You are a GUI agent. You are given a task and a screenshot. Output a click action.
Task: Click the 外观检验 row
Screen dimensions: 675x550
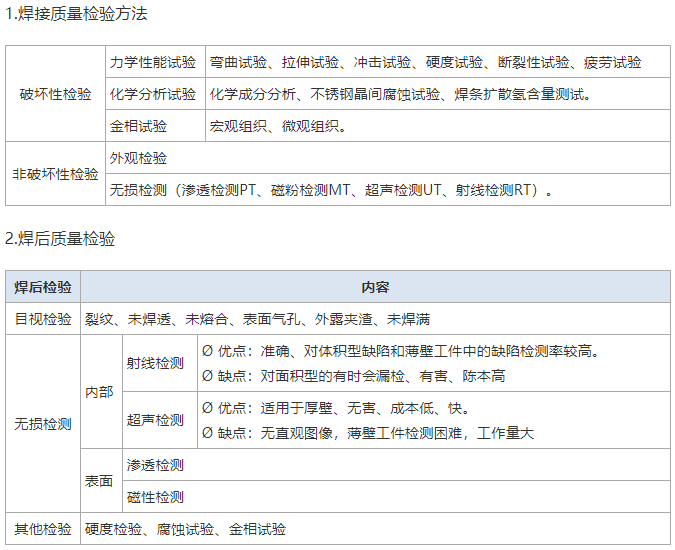138,158
